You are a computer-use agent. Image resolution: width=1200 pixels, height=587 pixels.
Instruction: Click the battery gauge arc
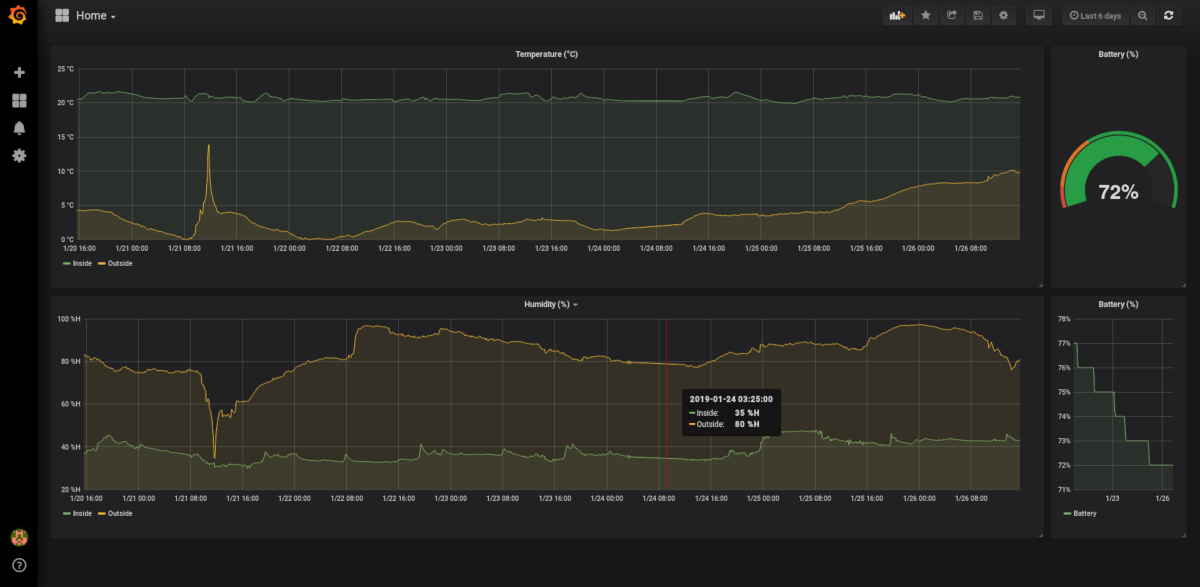click(1118, 150)
